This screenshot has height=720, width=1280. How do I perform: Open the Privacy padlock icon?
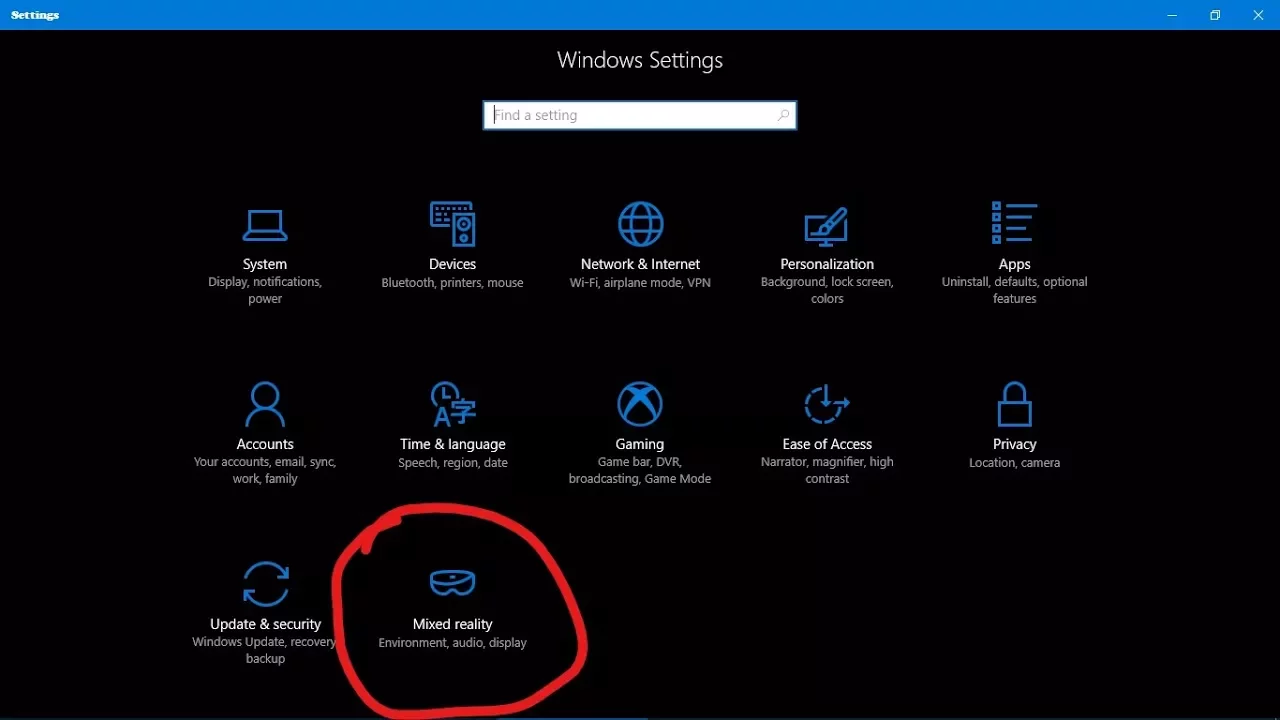coord(1014,404)
